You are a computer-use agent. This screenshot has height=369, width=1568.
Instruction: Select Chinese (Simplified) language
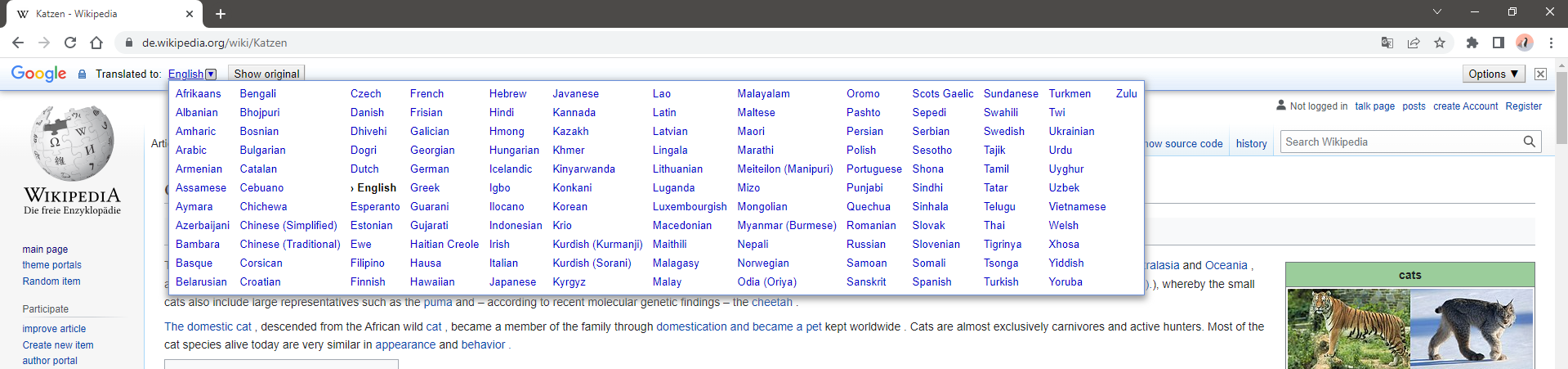pos(288,225)
